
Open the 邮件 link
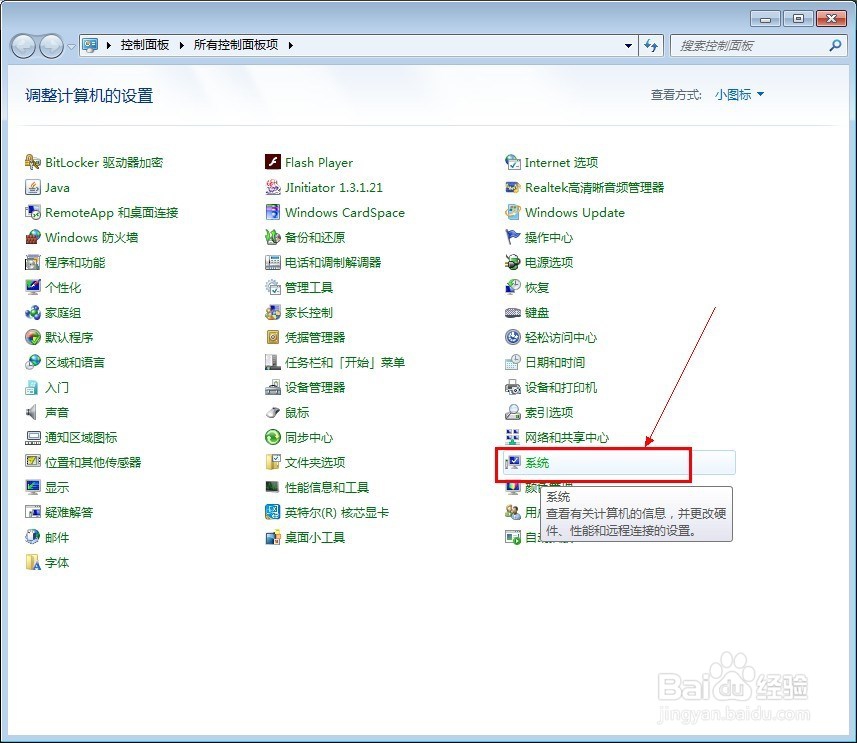coord(57,537)
